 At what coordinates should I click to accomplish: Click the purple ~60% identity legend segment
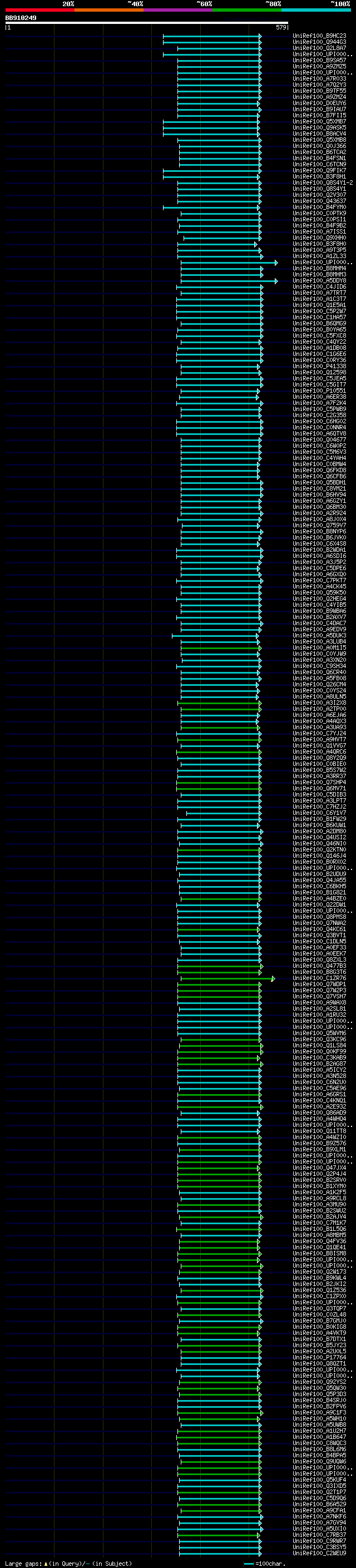click(x=179, y=10)
